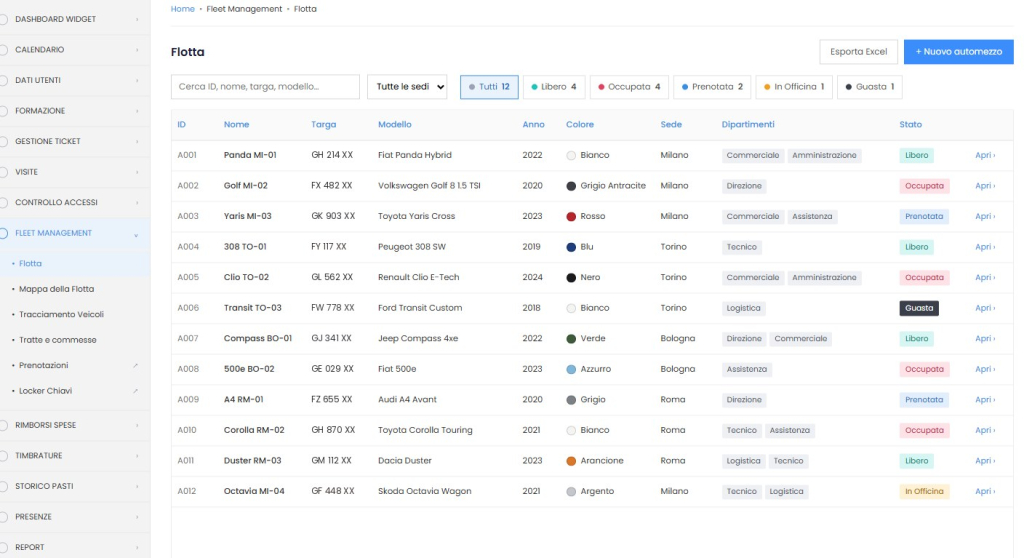Collapse the Fleet Management menu chevron

point(136,234)
